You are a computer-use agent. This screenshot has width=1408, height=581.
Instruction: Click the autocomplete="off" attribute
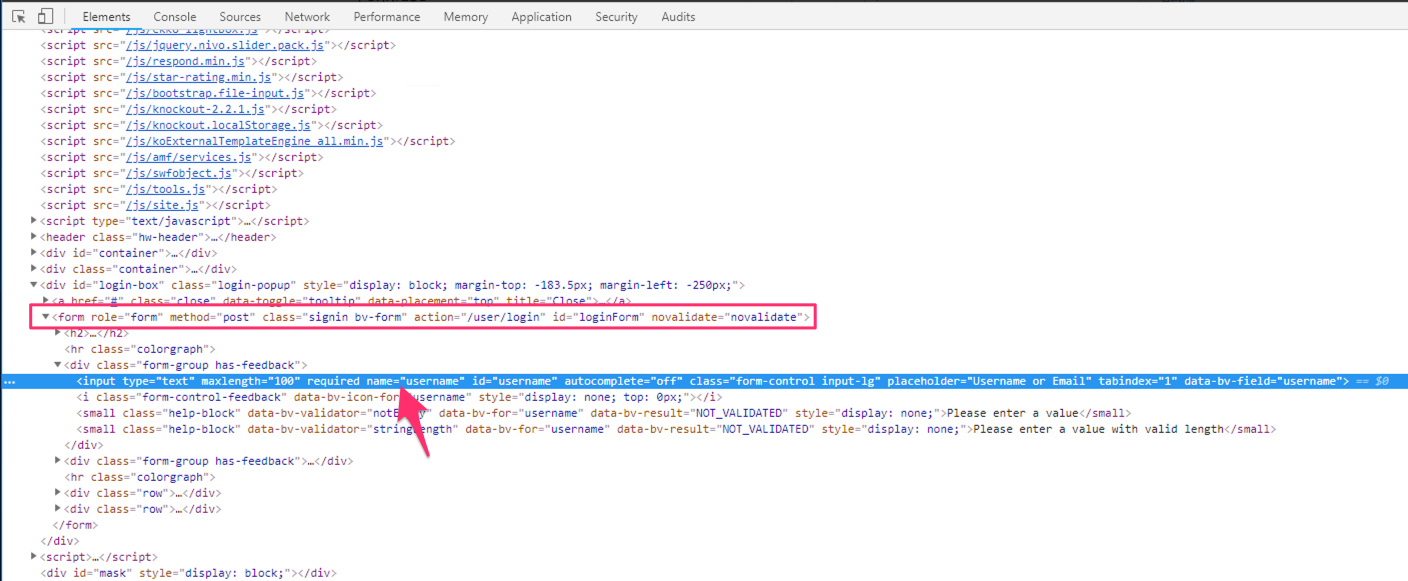tap(623, 381)
